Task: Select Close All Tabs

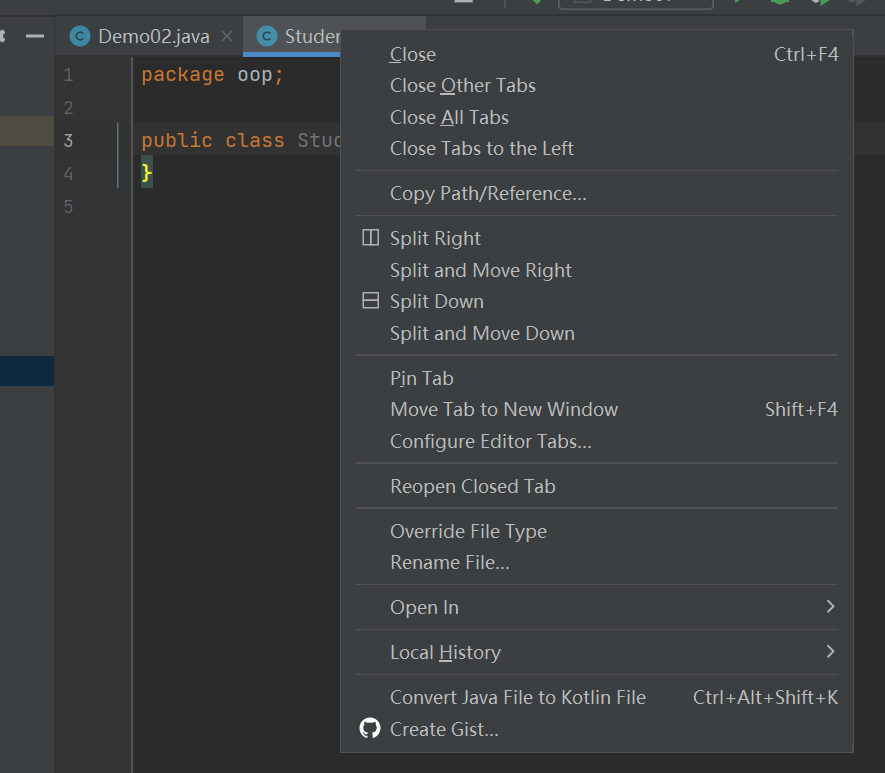Action: [x=449, y=117]
